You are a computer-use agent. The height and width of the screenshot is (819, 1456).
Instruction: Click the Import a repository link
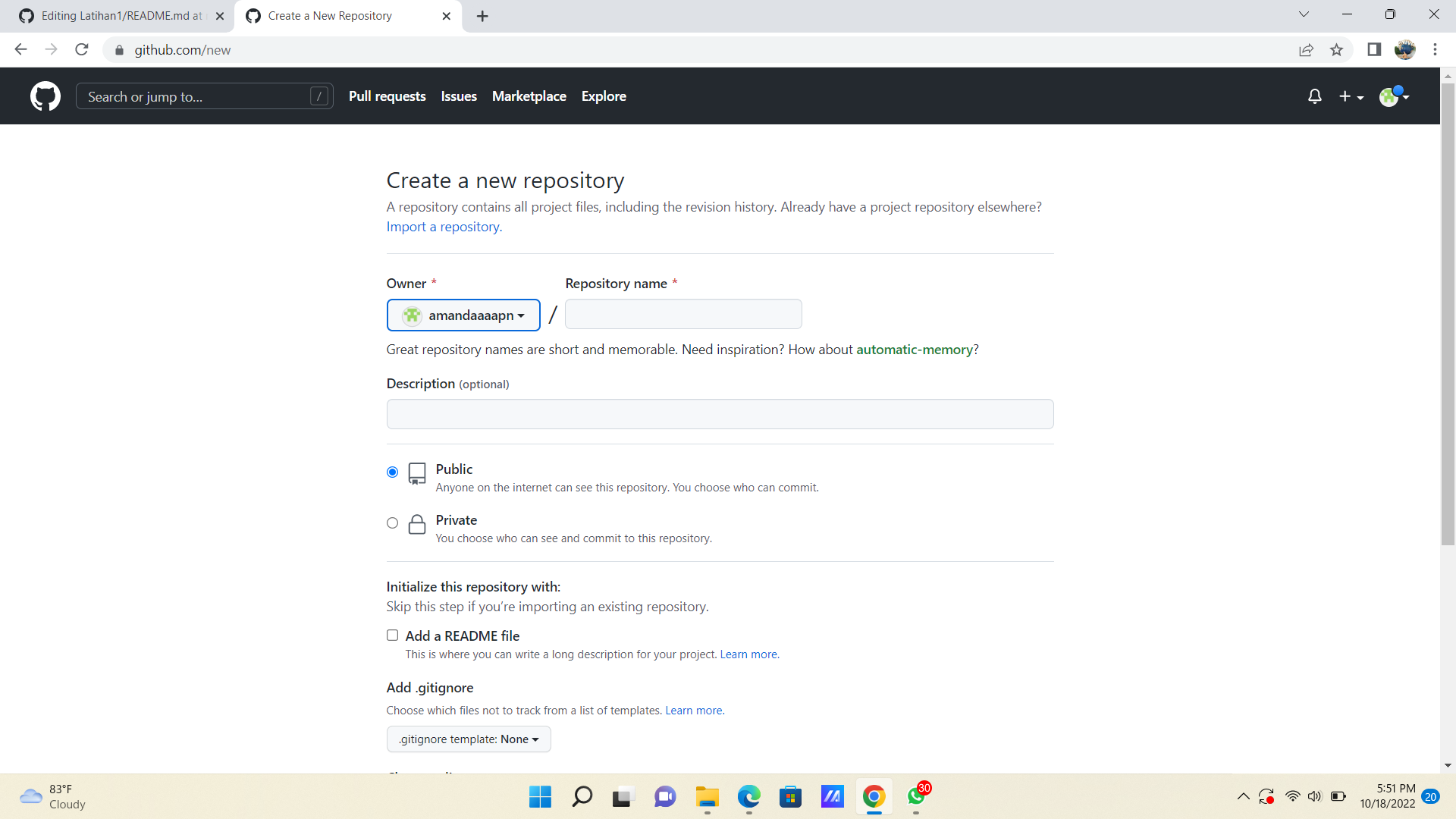(442, 226)
